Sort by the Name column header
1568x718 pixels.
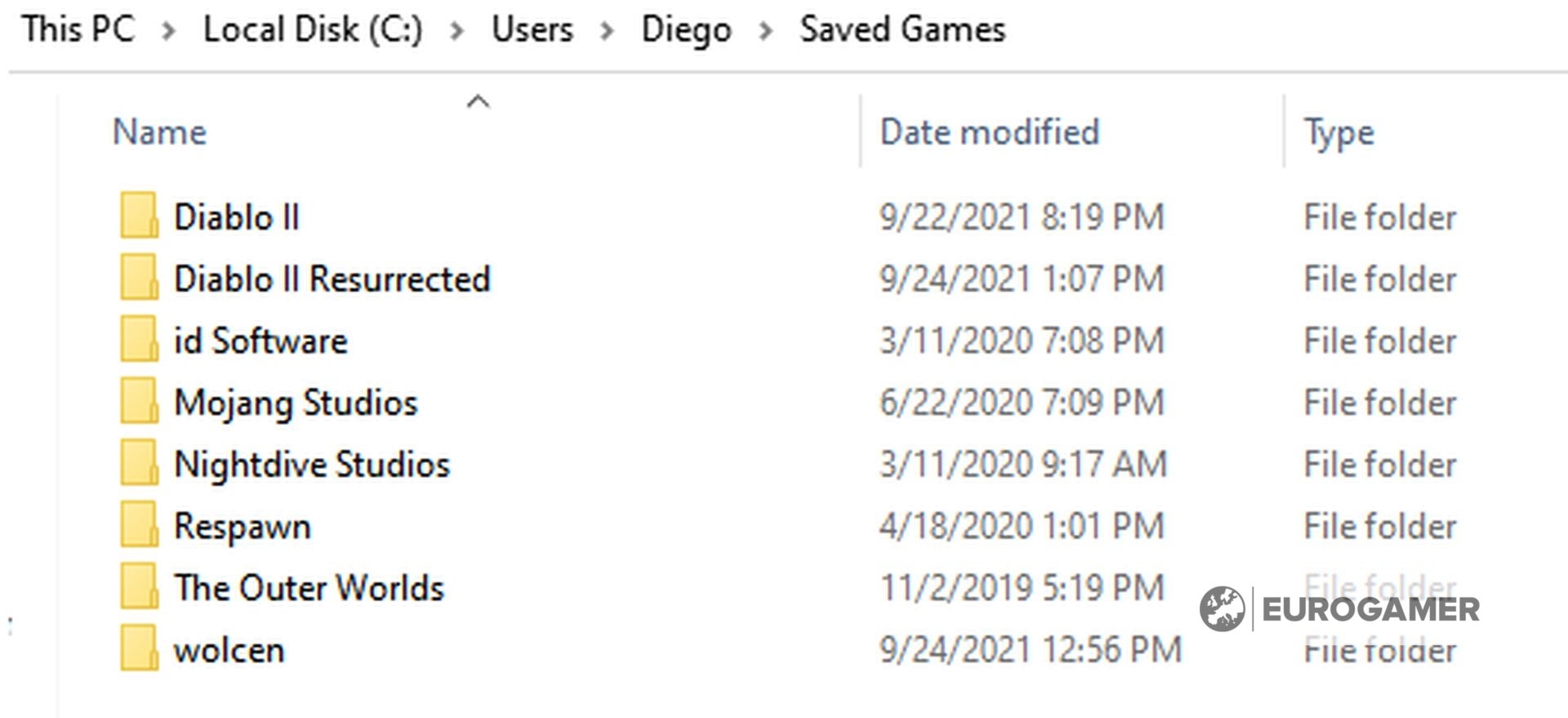pyautogui.click(x=160, y=132)
